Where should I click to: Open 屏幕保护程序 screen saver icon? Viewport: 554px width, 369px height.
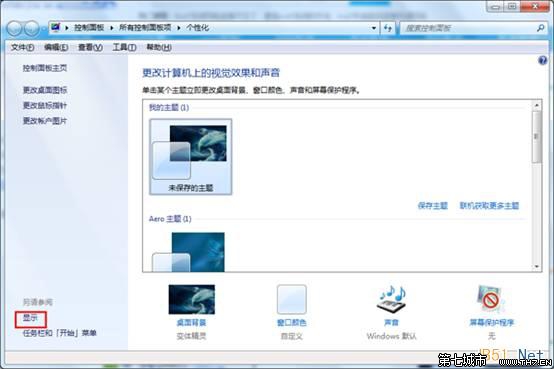491,299
